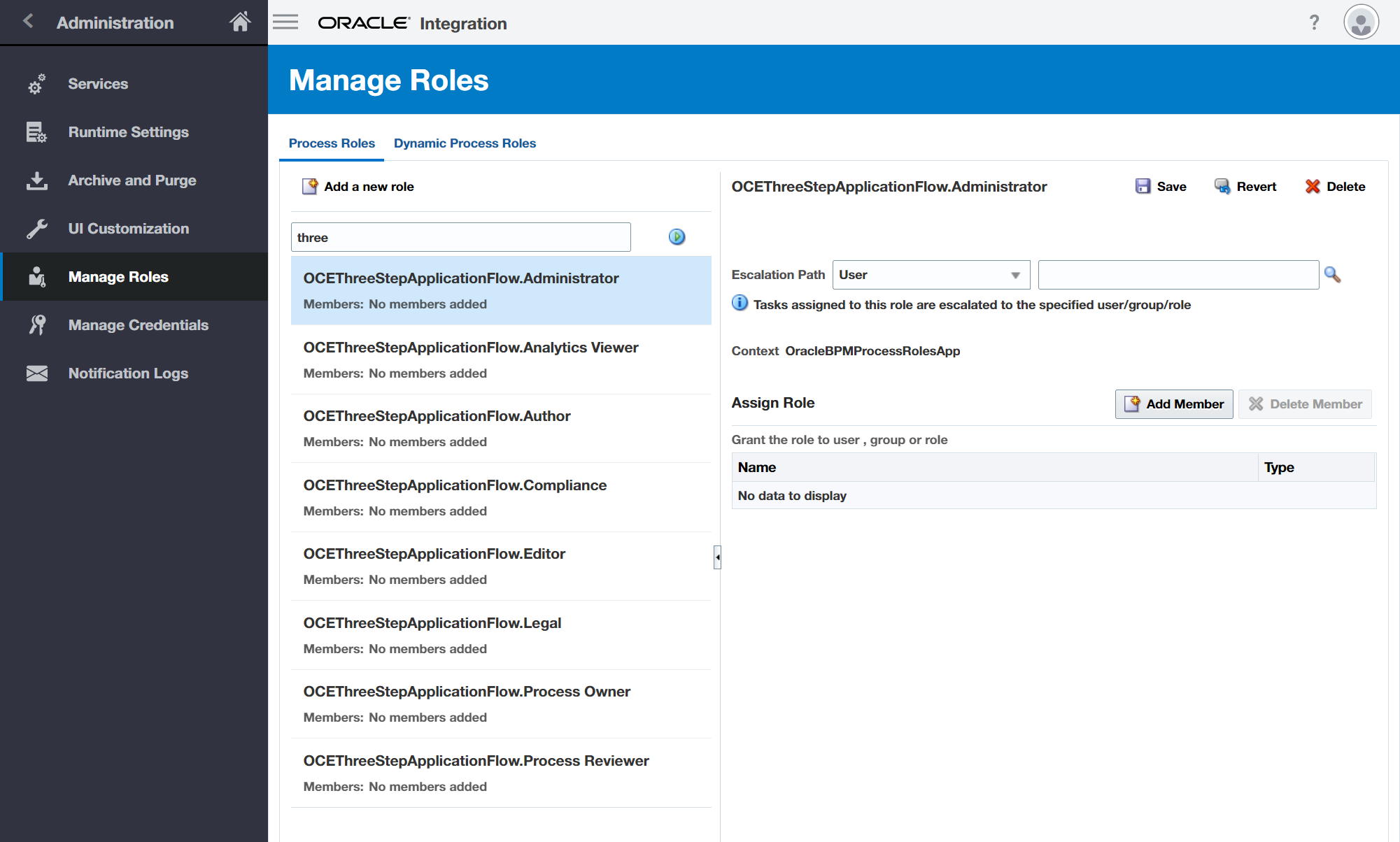The width and height of the screenshot is (1400, 842).
Task: Select OCEThreeStepApplicationFlow.Process Owner role
Action: pos(501,704)
